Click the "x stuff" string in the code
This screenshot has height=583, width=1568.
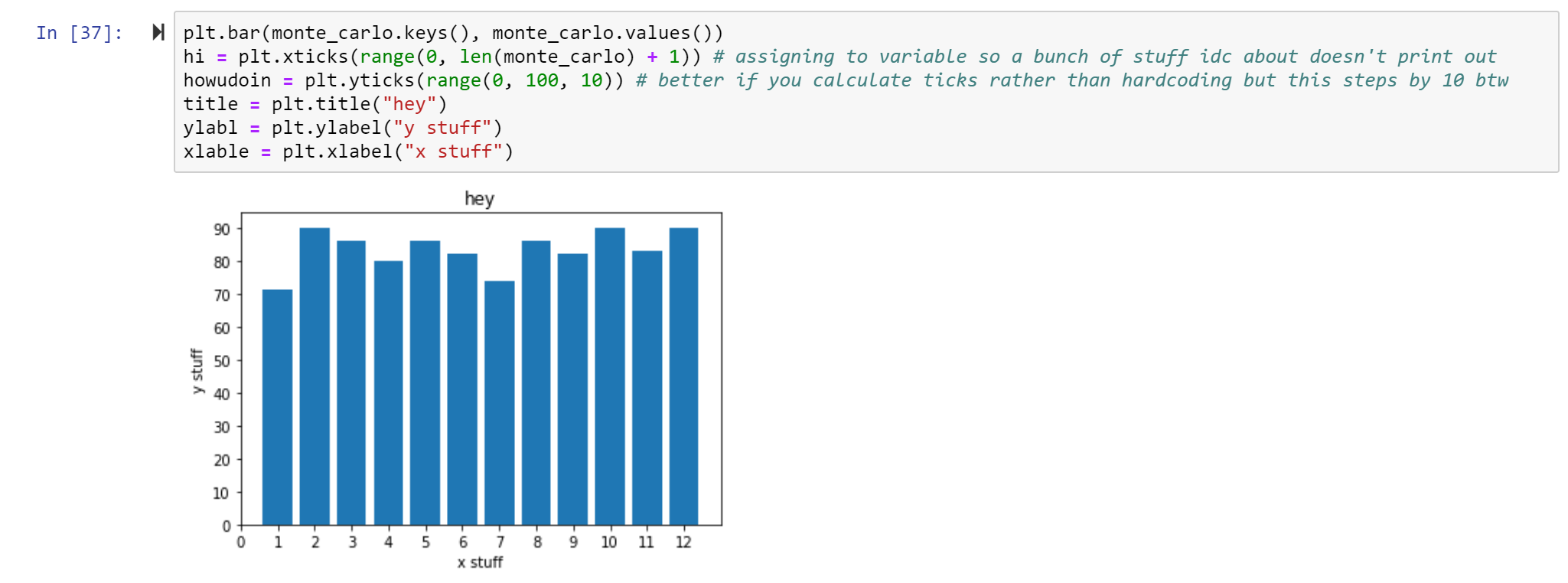click(x=452, y=151)
